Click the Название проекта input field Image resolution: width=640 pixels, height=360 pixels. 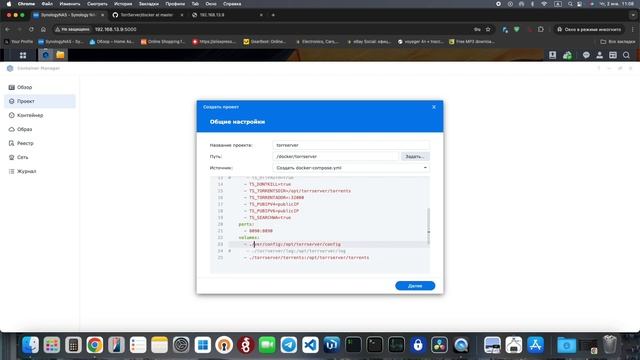click(x=351, y=145)
